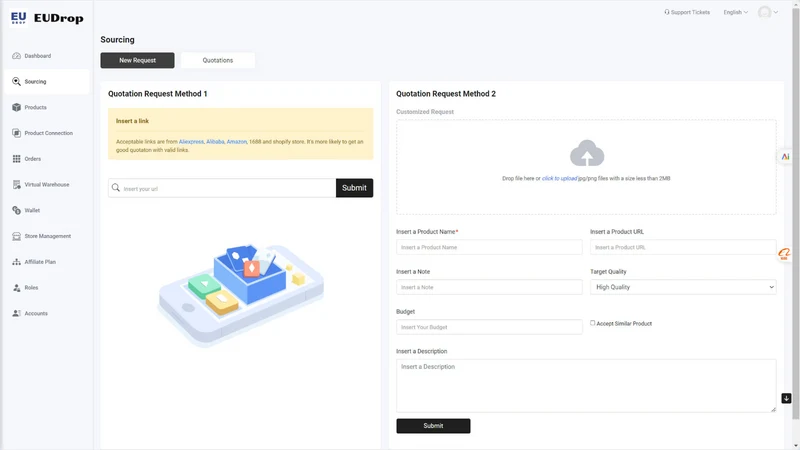Click the Store Management icon
800x450 pixels.
(x=16, y=236)
